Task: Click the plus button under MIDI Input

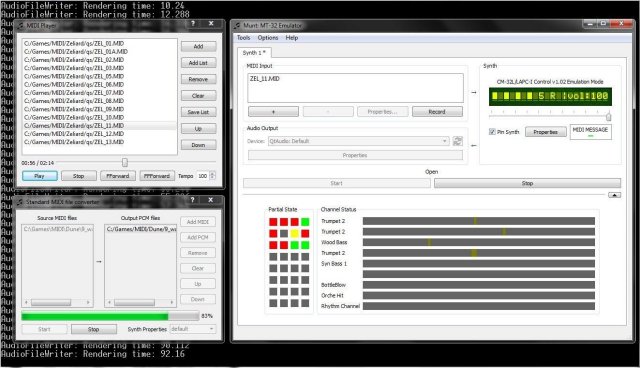Action: pyautogui.click(x=273, y=112)
